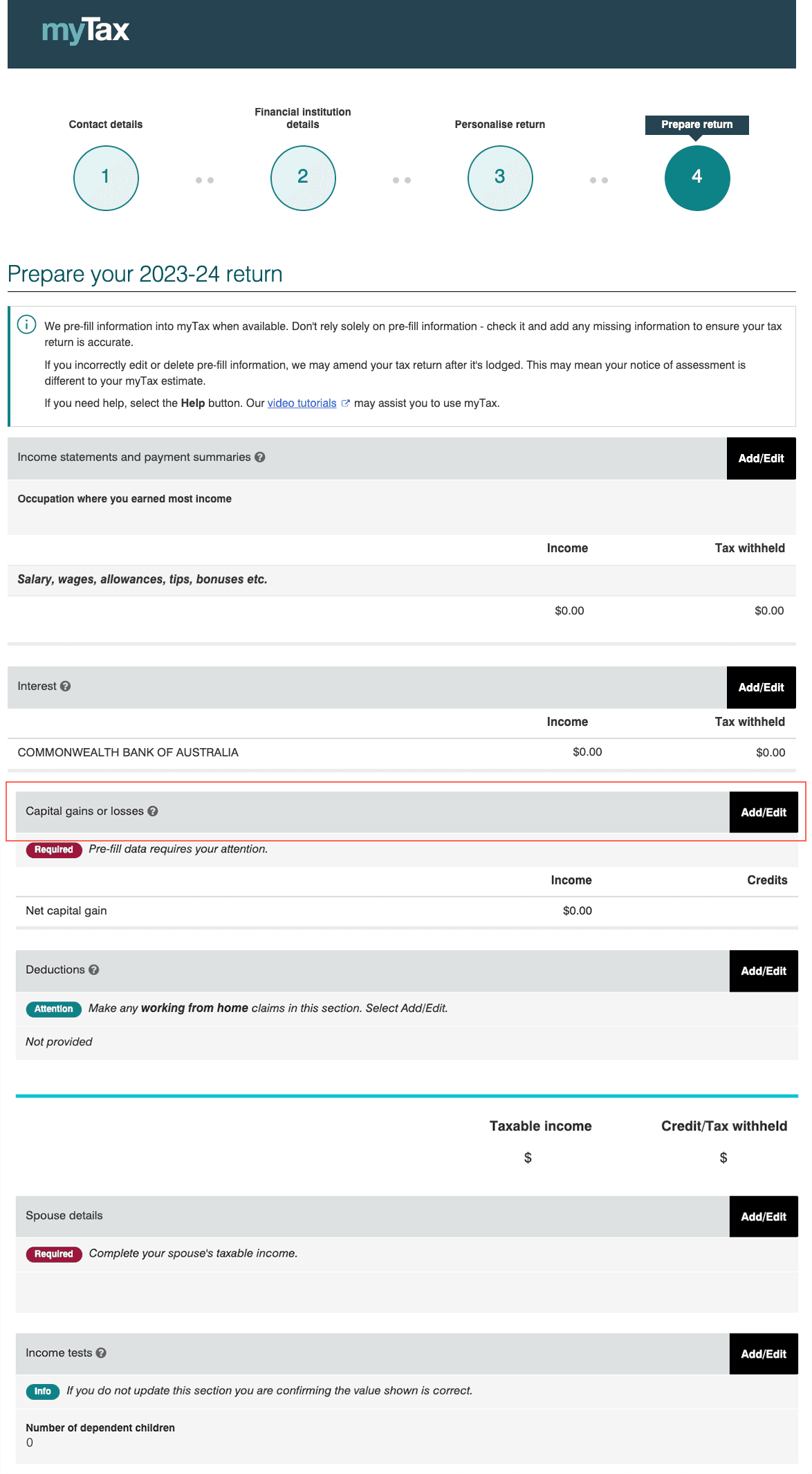Click the Deductions help question mark icon
Viewport: 812px width, 1474px height.
tap(94, 970)
